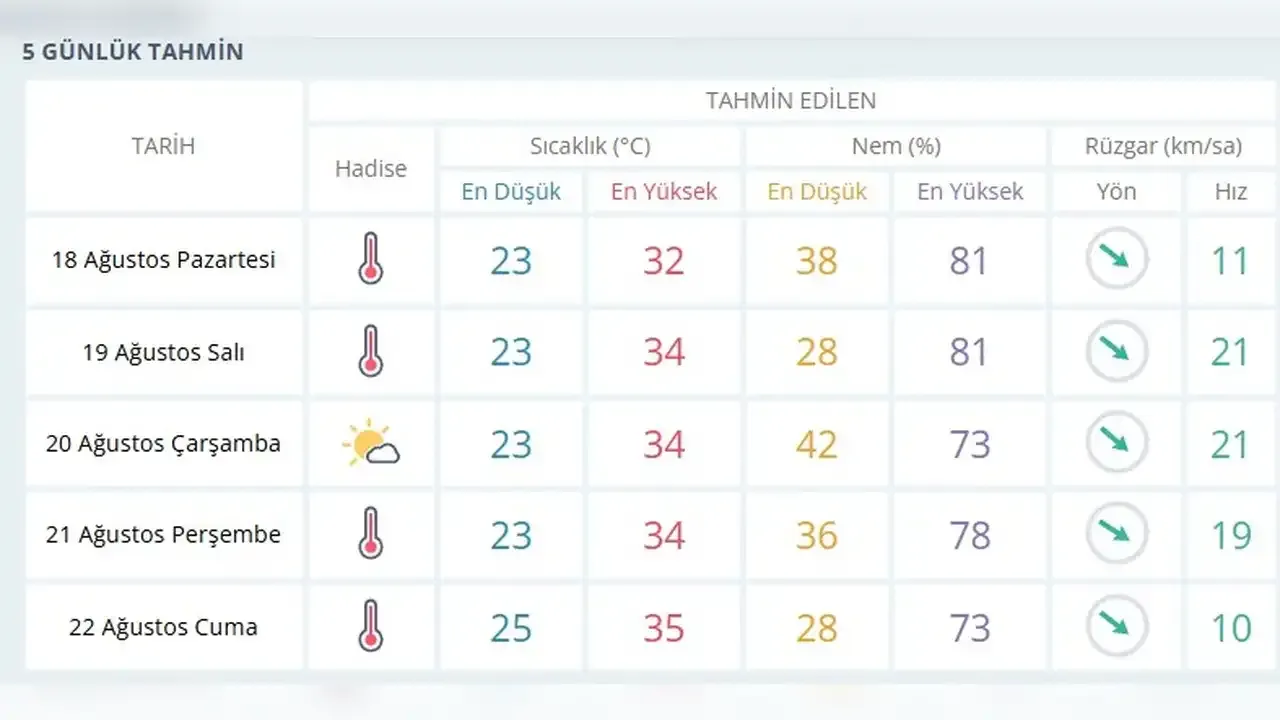Viewport: 1280px width, 720px height.
Task: Click the Hadise column header
Action: click(371, 169)
